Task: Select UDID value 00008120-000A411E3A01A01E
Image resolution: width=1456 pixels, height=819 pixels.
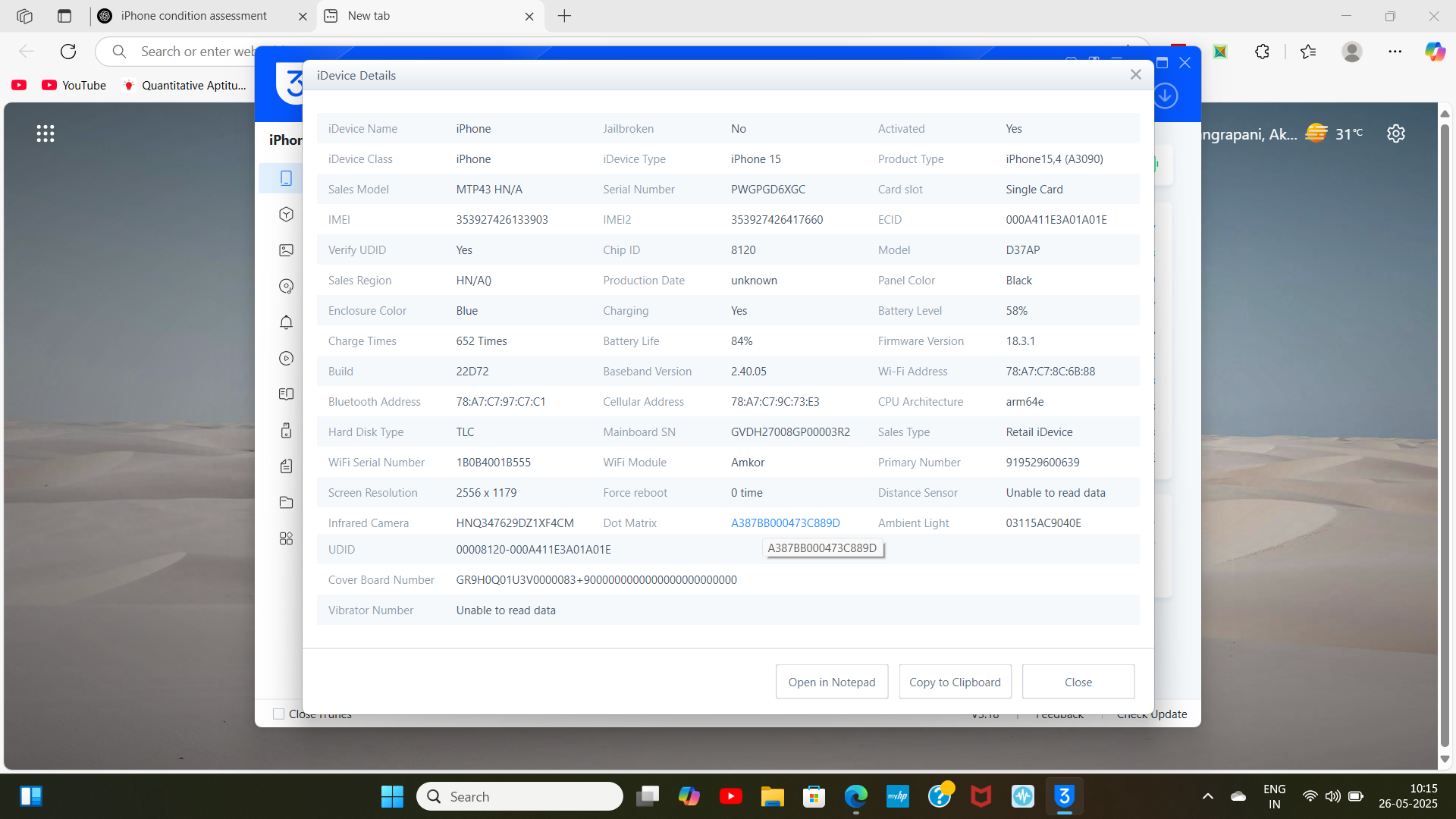Action: (x=533, y=550)
